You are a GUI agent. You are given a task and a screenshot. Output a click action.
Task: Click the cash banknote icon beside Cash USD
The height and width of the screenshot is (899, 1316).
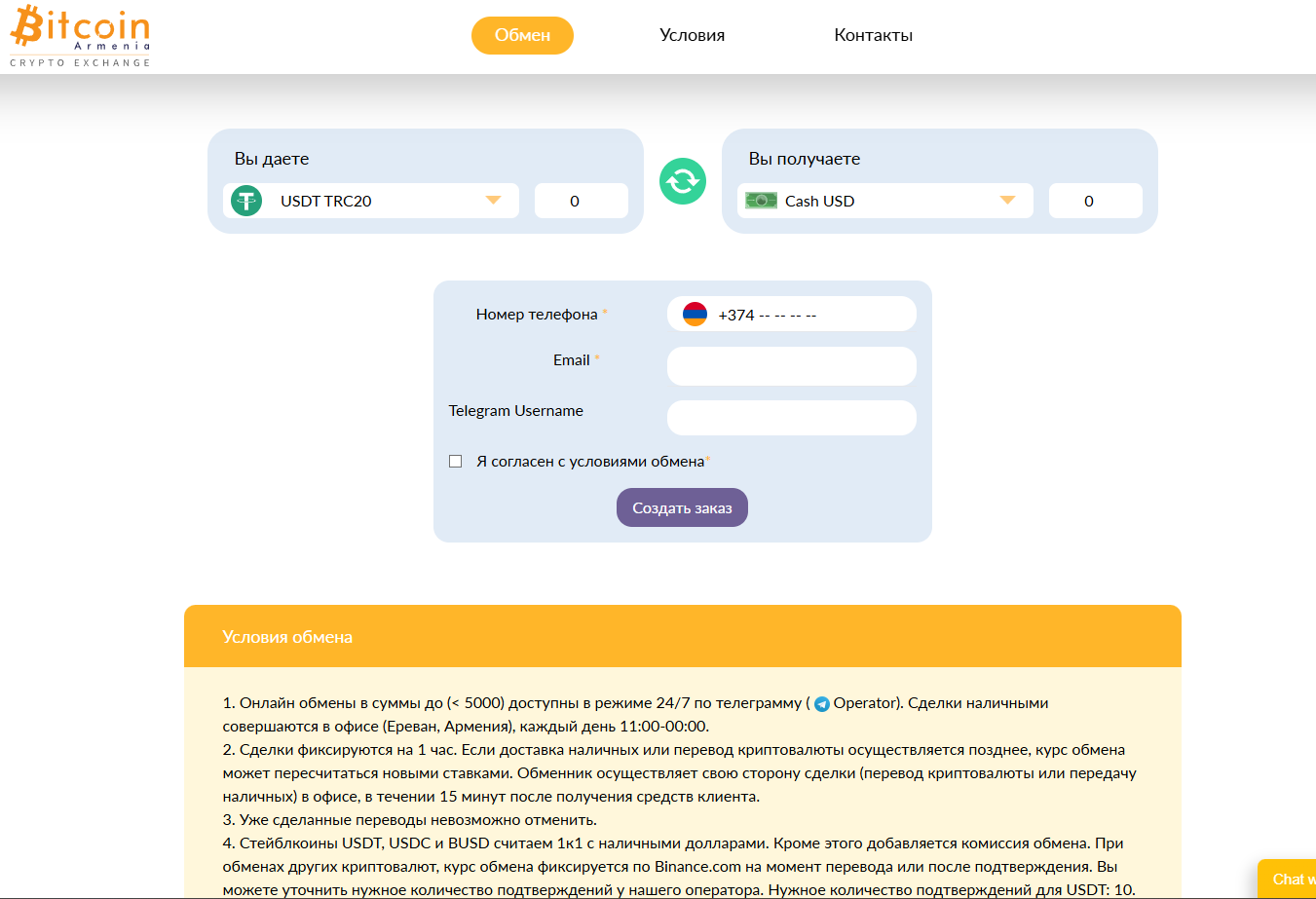760,200
